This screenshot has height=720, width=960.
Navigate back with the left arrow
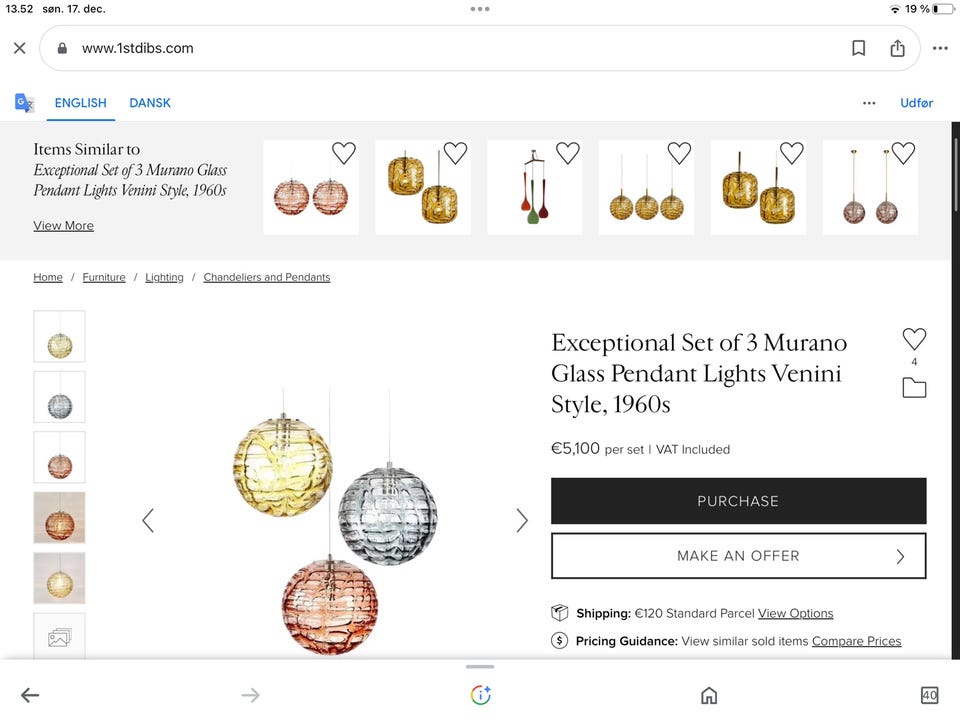coord(30,695)
